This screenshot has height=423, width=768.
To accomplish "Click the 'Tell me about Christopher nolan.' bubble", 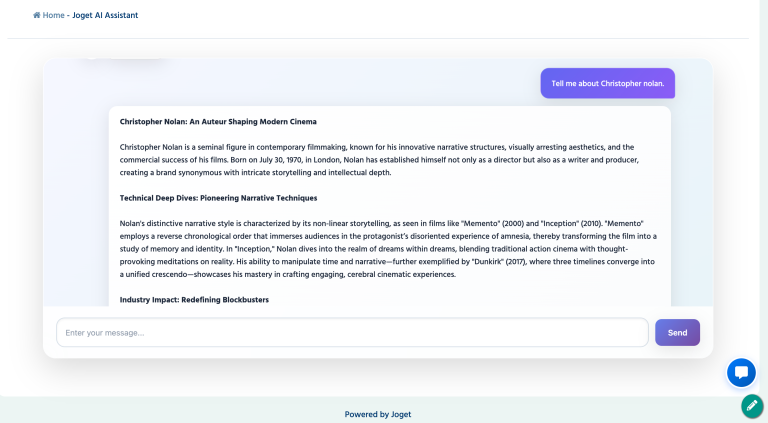I will [x=608, y=83].
